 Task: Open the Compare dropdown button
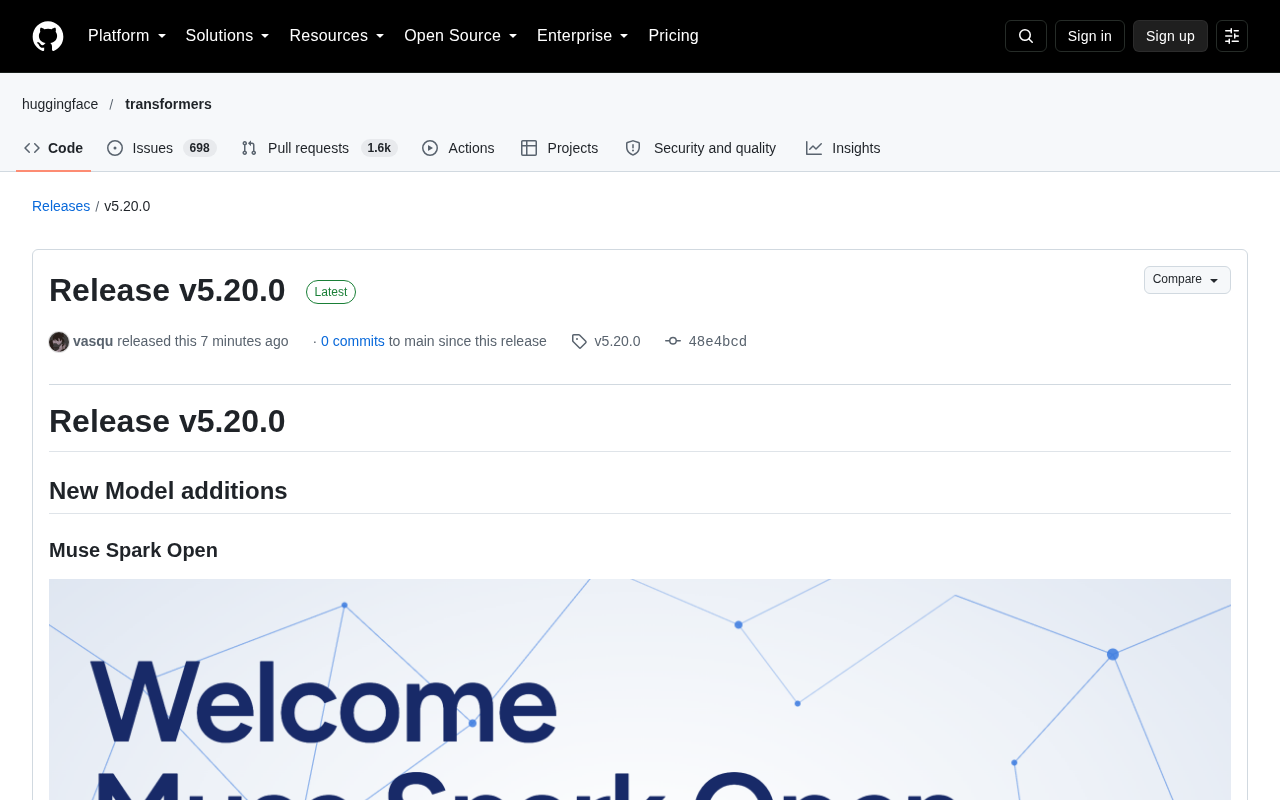coord(1187,280)
